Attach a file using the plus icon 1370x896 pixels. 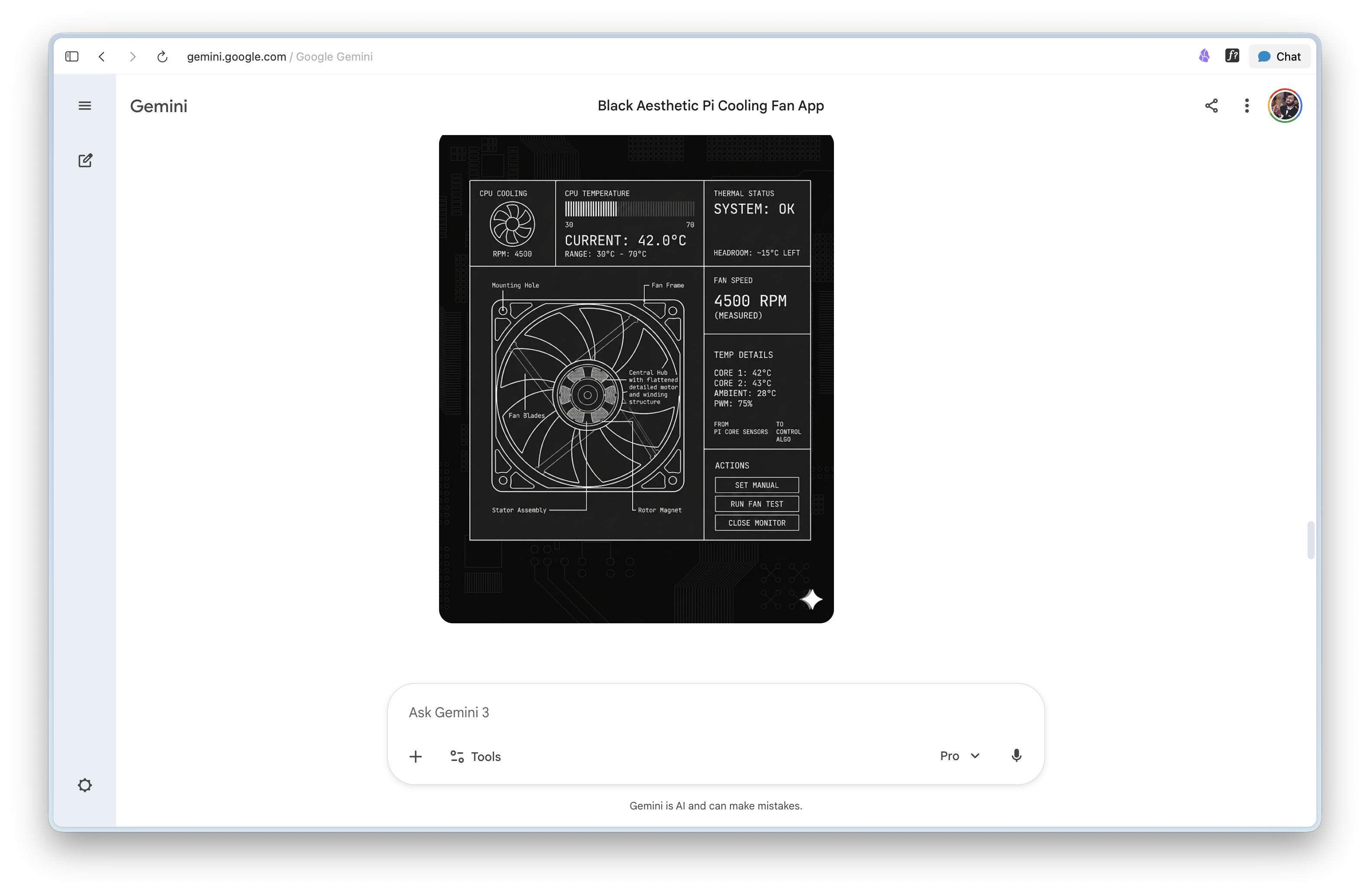pyautogui.click(x=416, y=756)
